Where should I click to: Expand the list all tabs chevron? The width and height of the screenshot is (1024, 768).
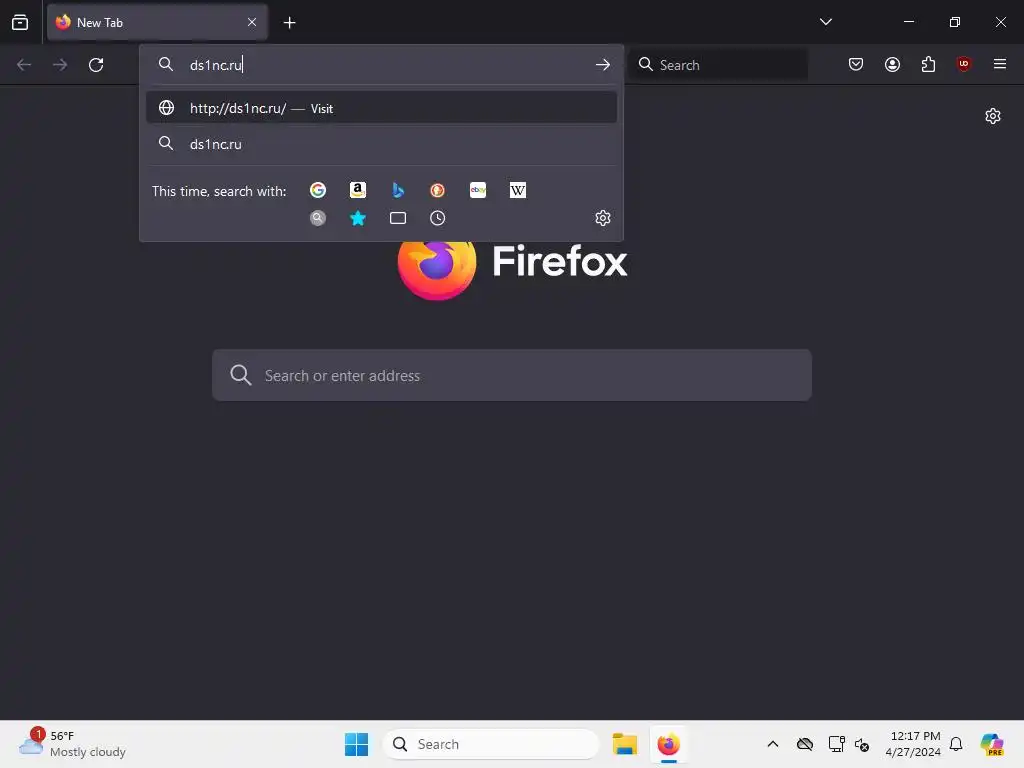click(x=825, y=22)
